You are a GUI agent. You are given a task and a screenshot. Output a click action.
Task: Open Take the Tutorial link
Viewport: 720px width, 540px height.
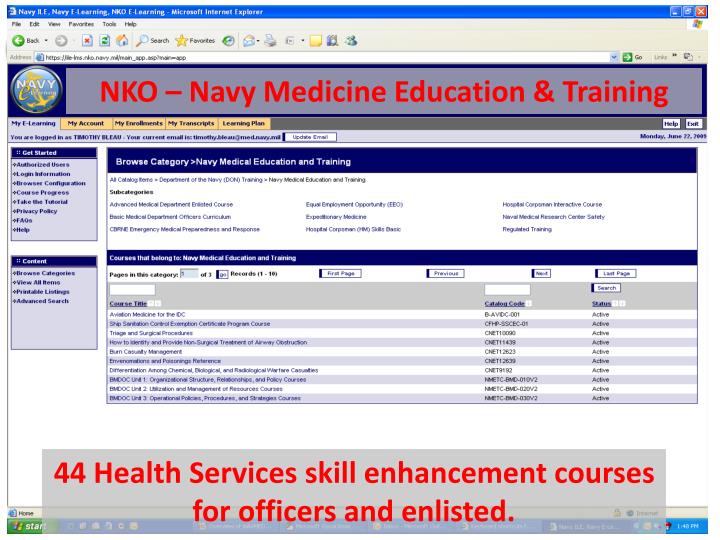40,202
